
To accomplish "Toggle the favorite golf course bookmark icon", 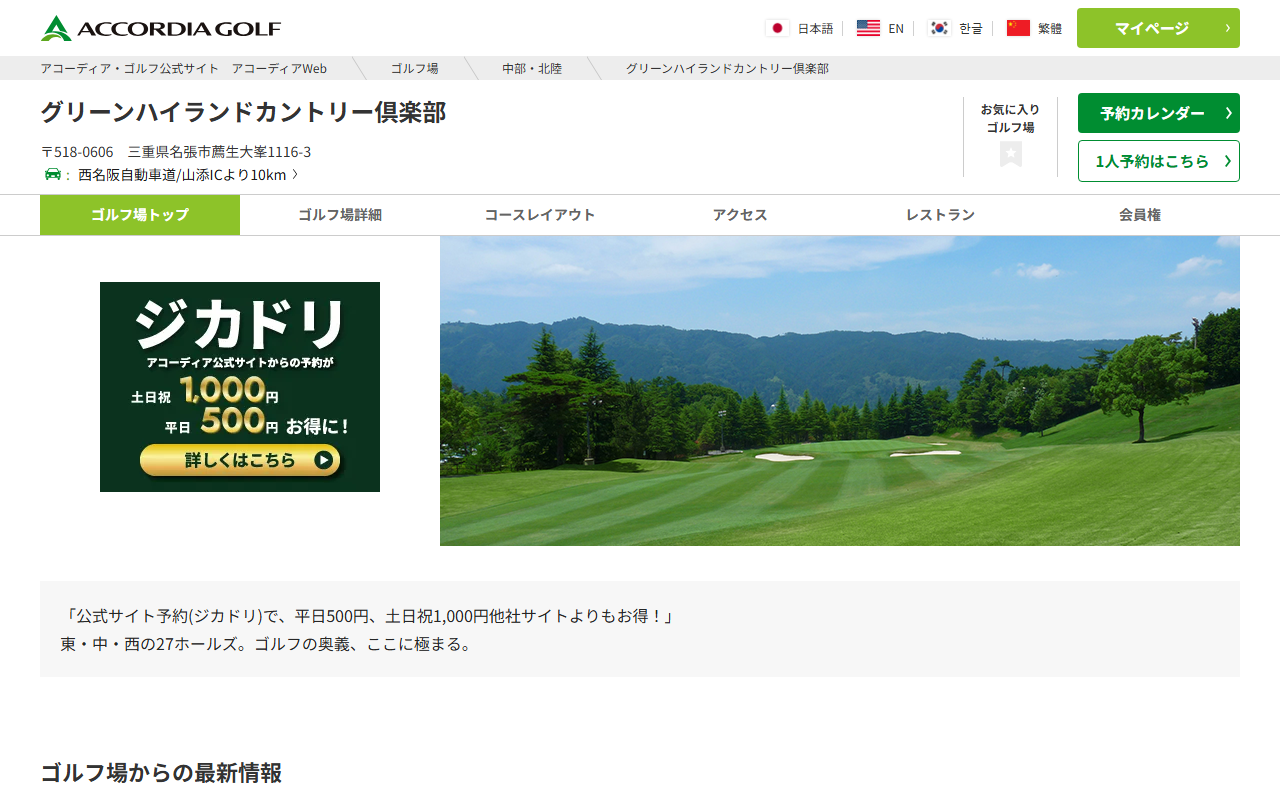I will coord(1011,154).
